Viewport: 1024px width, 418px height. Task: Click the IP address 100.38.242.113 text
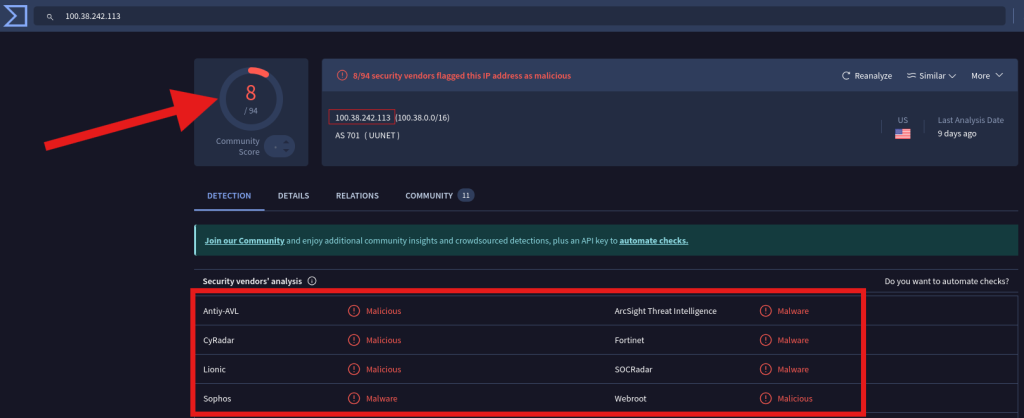362,118
